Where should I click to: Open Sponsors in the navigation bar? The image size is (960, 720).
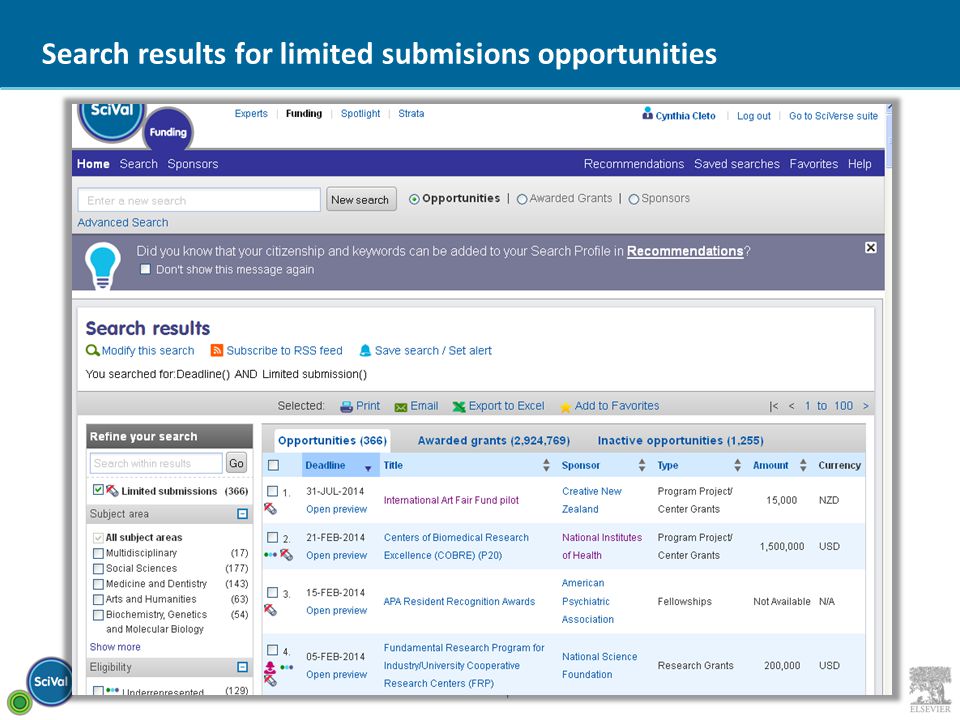(x=193, y=163)
